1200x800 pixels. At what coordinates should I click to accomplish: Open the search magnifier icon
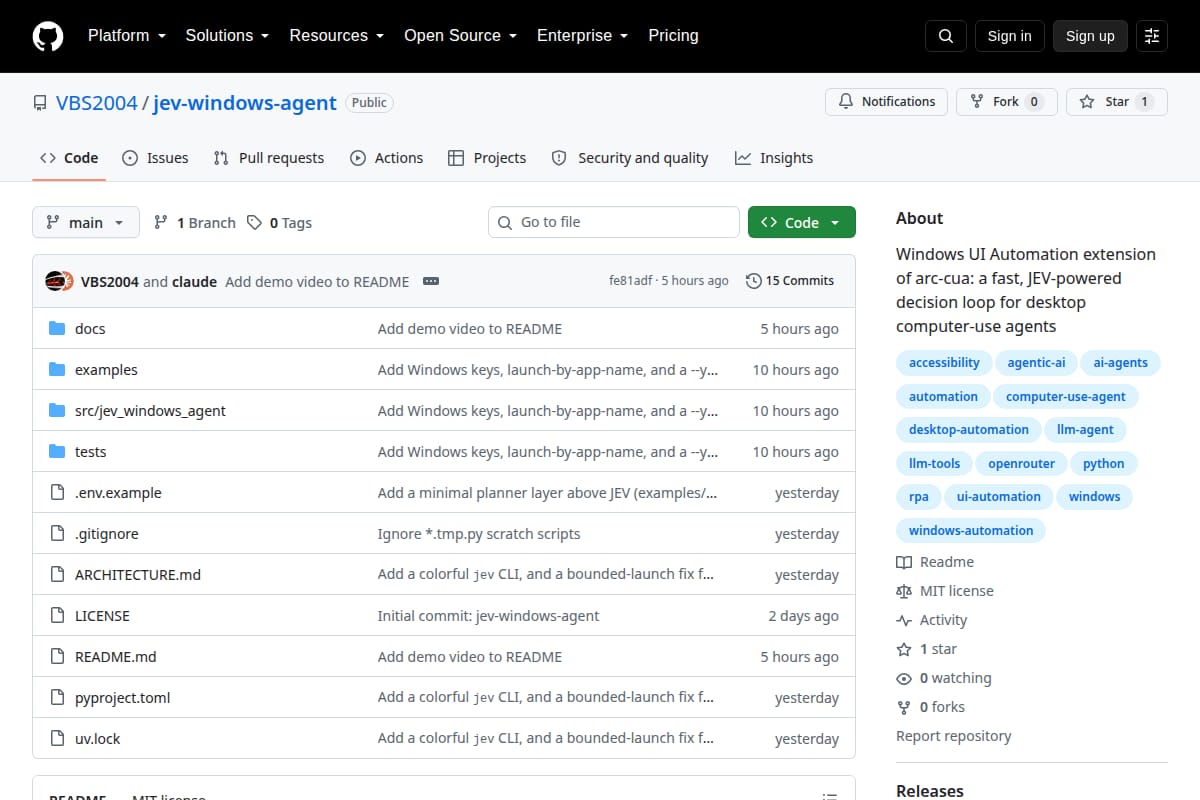pos(946,36)
